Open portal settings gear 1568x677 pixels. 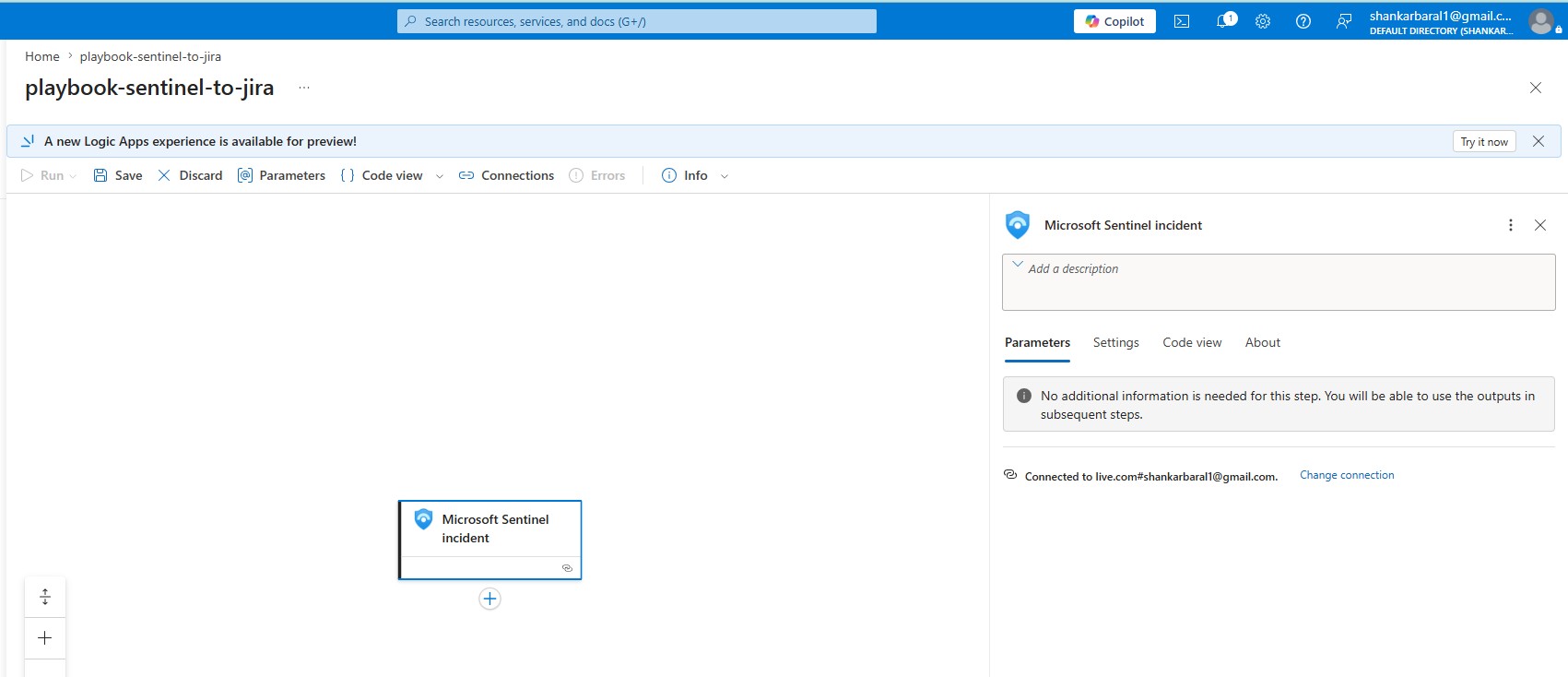[x=1263, y=21]
